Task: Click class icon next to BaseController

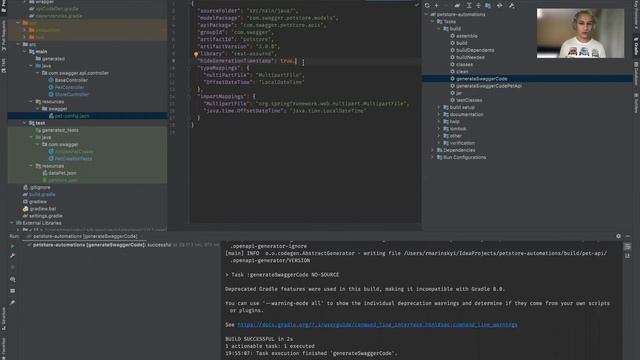Action: click(x=51, y=80)
